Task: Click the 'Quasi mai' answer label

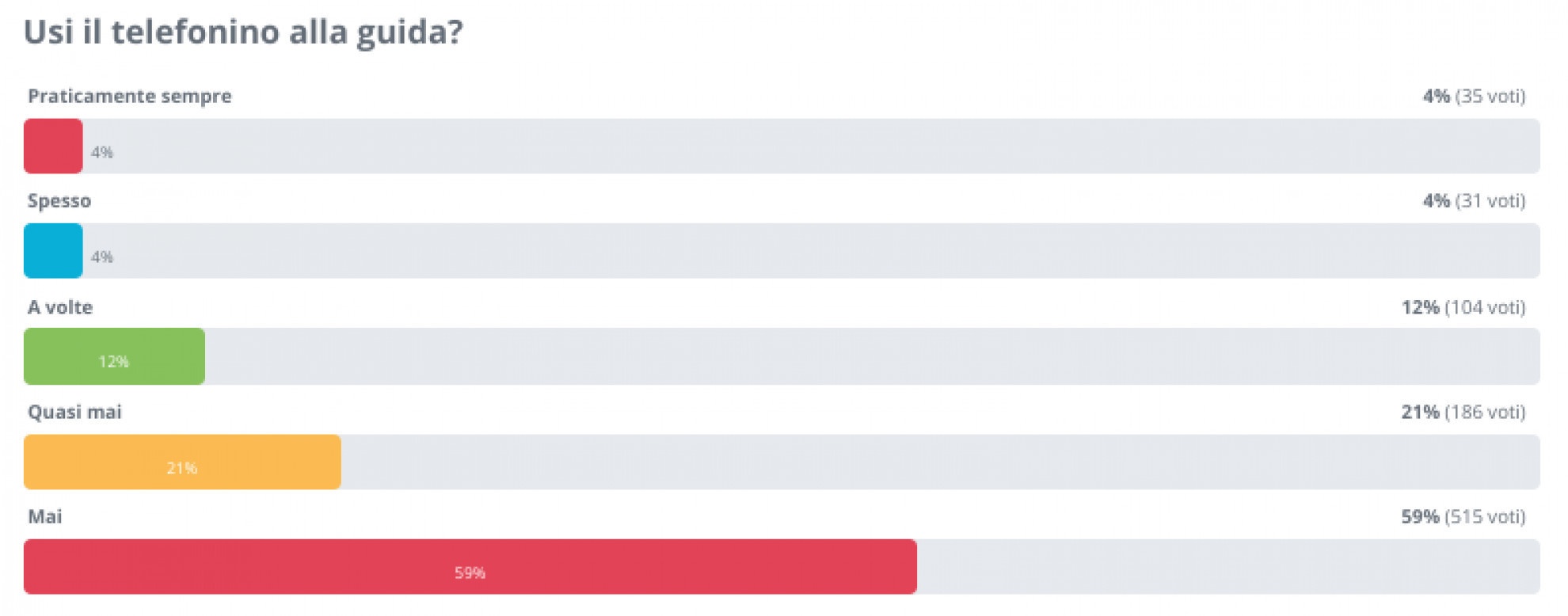Action: 74,412
